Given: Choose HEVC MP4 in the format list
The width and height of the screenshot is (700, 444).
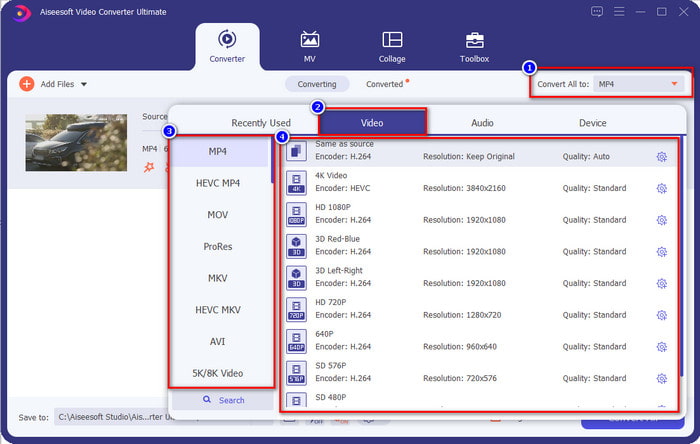Looking at the screenshot, I should (218, 183).
